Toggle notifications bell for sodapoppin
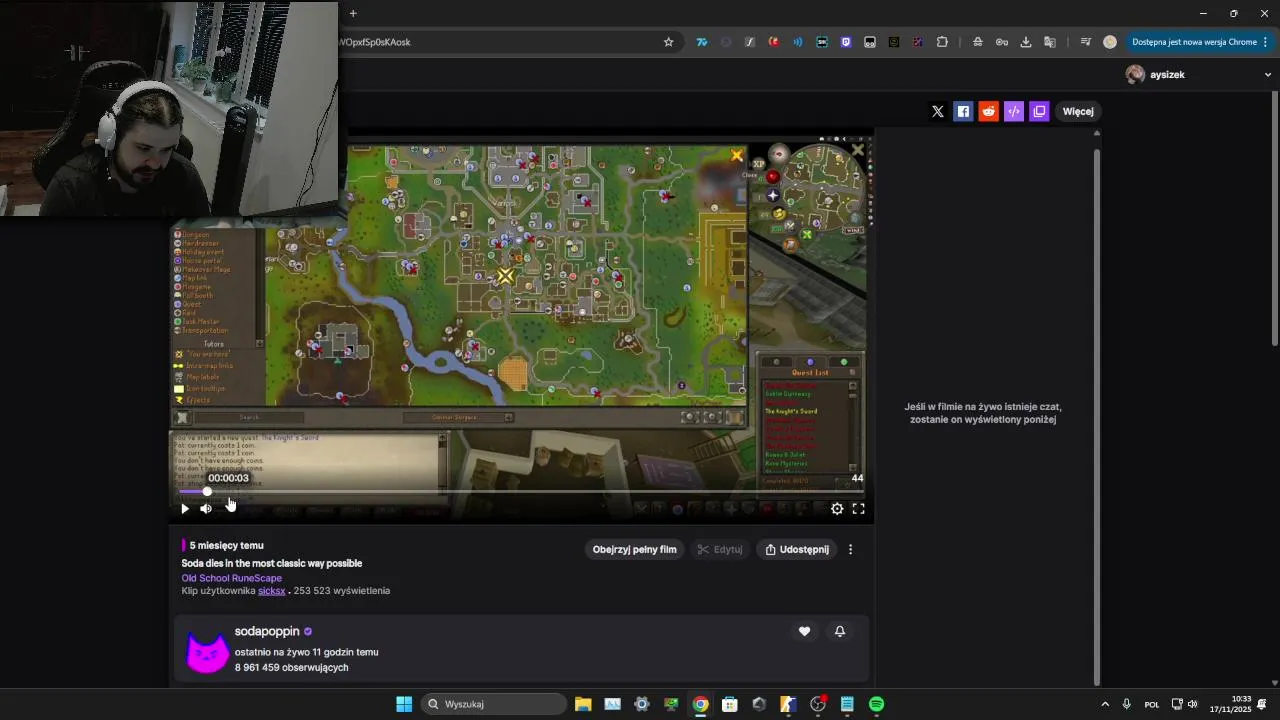Screen dimensions: 1280x720 (840, 631)
